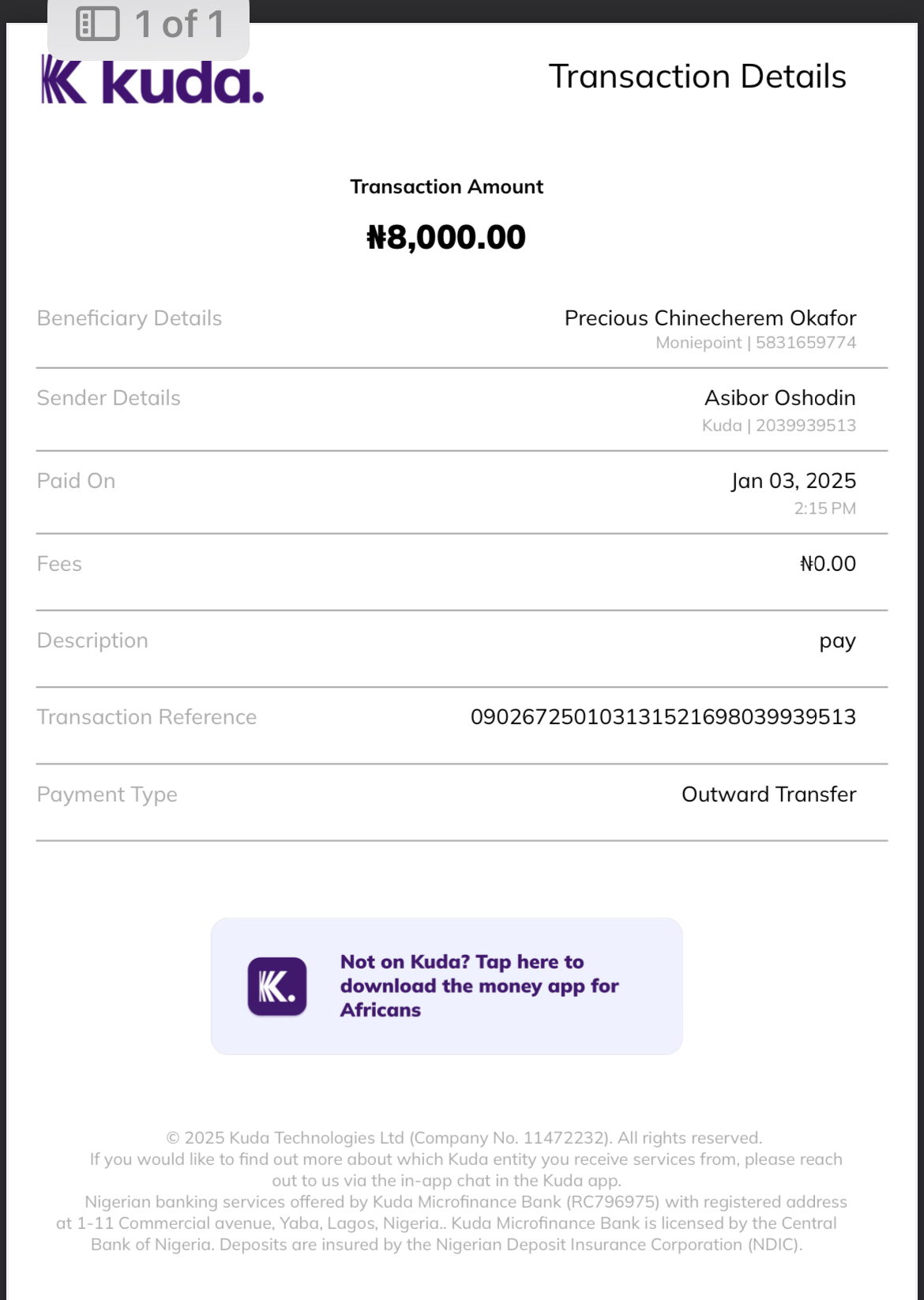Select the ₦0.00 fees value

coord(827,564)
